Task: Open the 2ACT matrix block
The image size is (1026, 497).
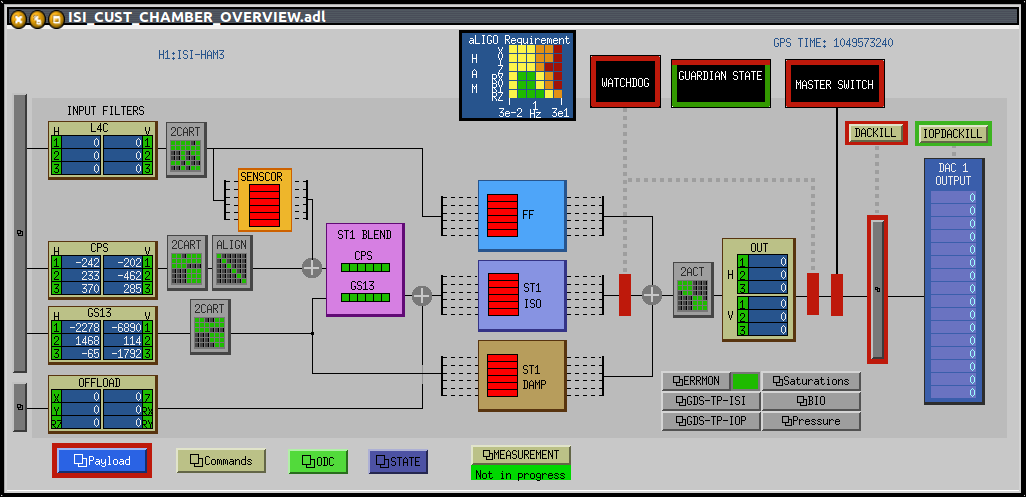Action: coord(693,290)
